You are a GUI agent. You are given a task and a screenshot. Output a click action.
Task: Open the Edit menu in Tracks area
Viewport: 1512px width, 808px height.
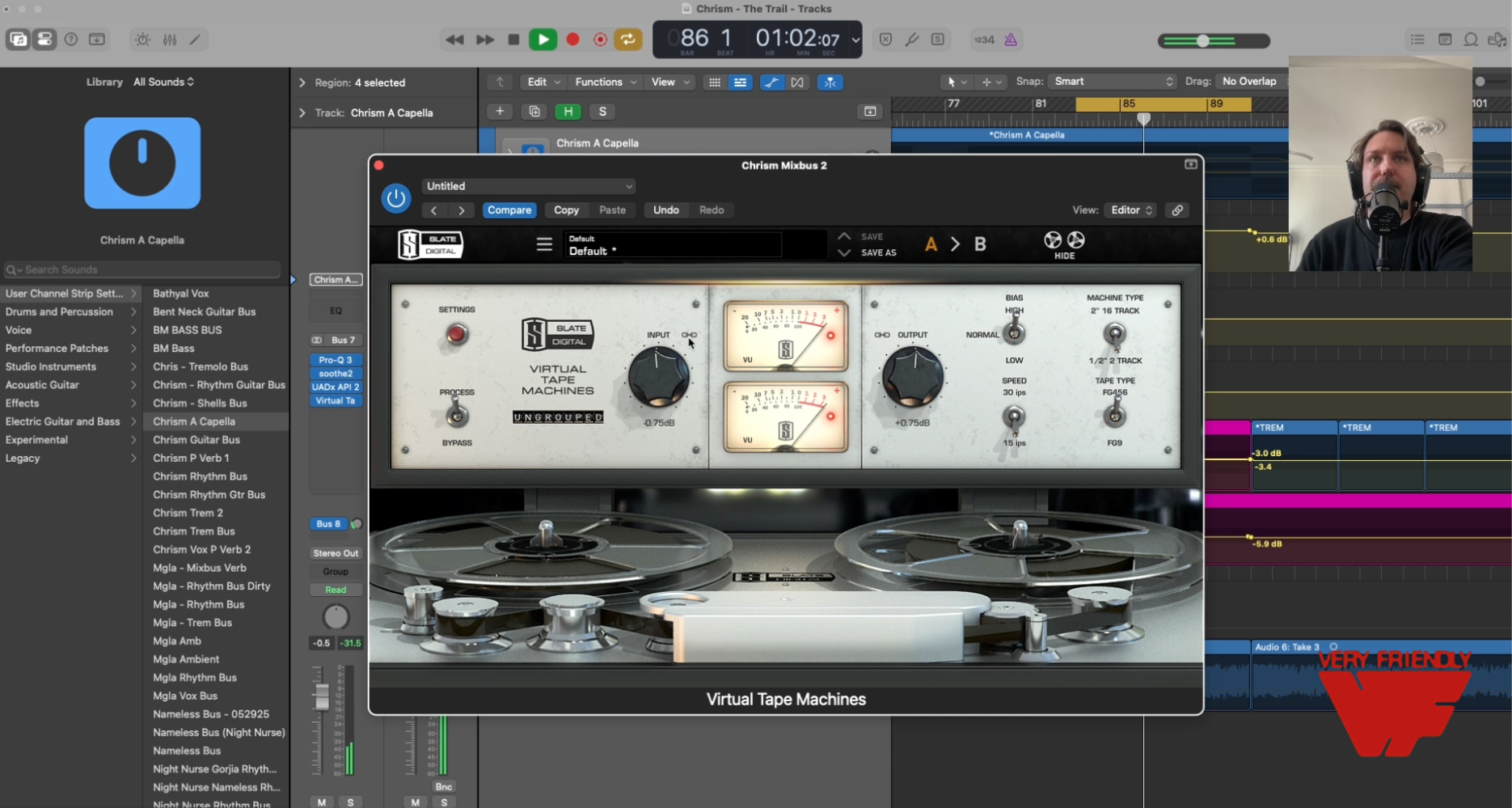543,82
